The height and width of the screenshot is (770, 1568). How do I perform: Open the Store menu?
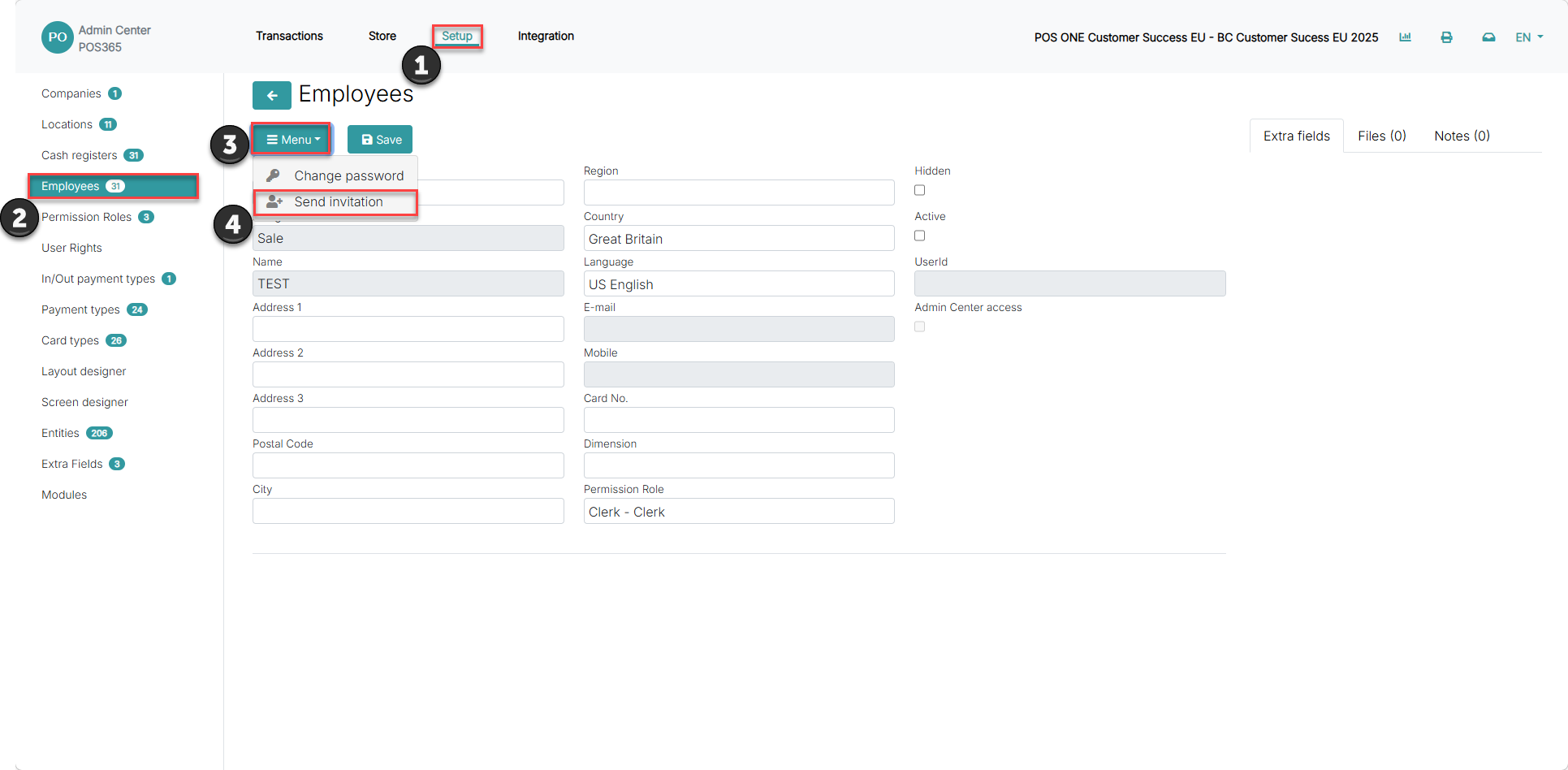tap(382, 36)
